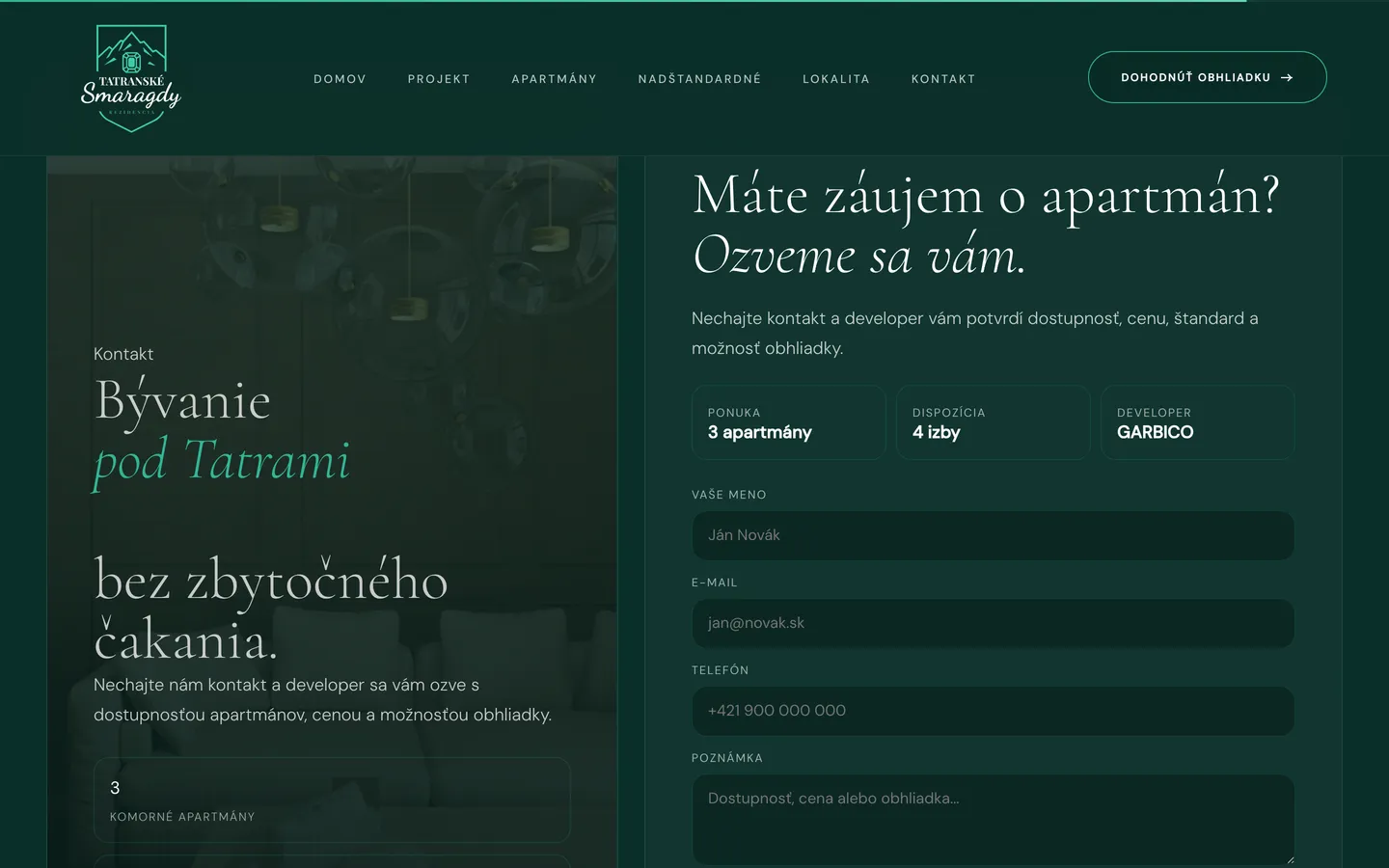Click the arrow in Dohodnúť obhliadku button
The width and height of the screenshot is (1389, 868).
[x=1286, y=77]
